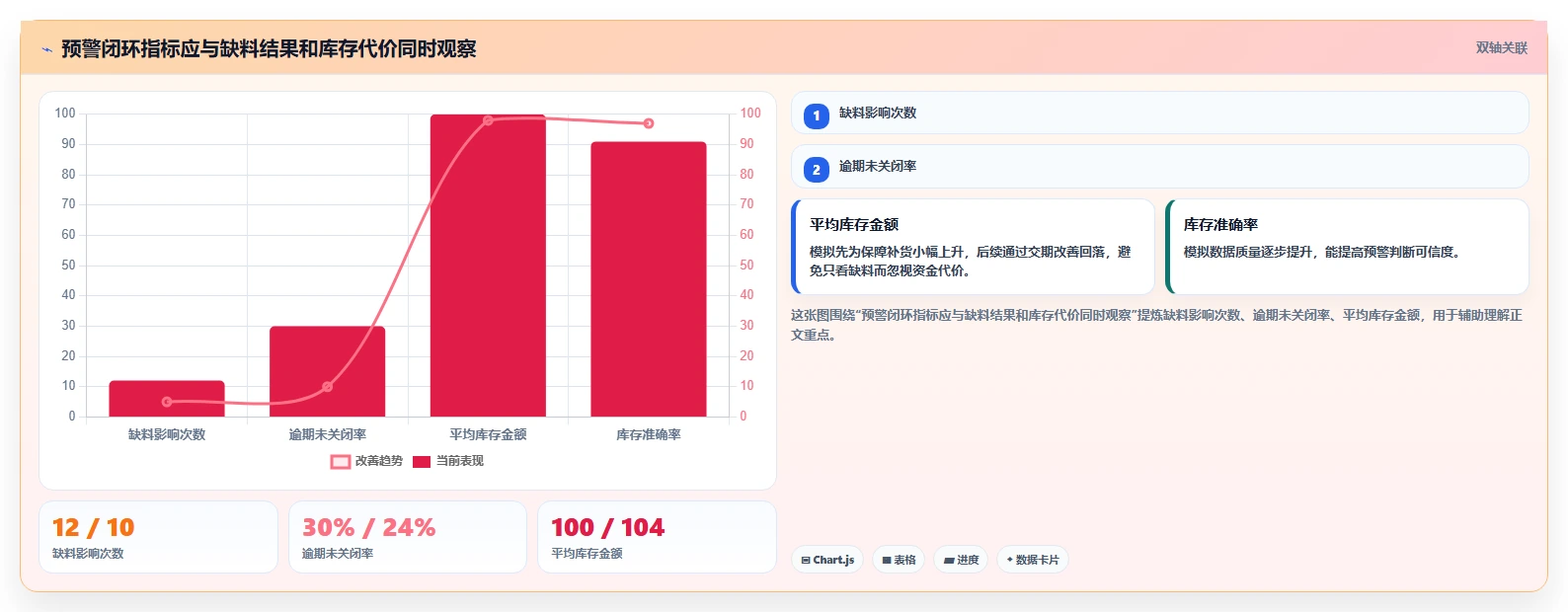
Task: Click the 缺料影响次数 bar in chart
Action: coord(167,398)
